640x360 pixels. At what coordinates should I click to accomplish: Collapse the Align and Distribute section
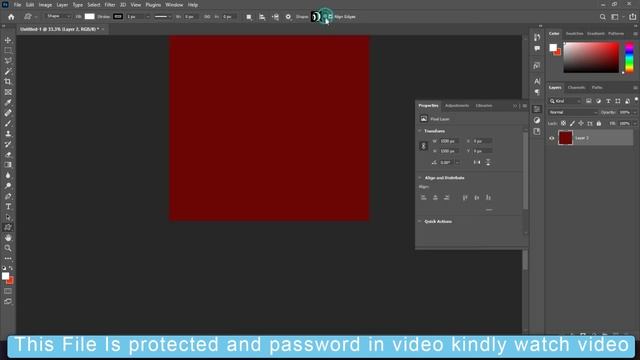[420, 178]
